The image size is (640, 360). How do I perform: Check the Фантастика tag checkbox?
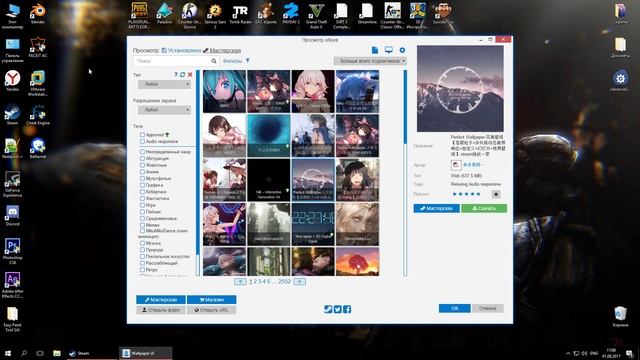tap(142, 198)
